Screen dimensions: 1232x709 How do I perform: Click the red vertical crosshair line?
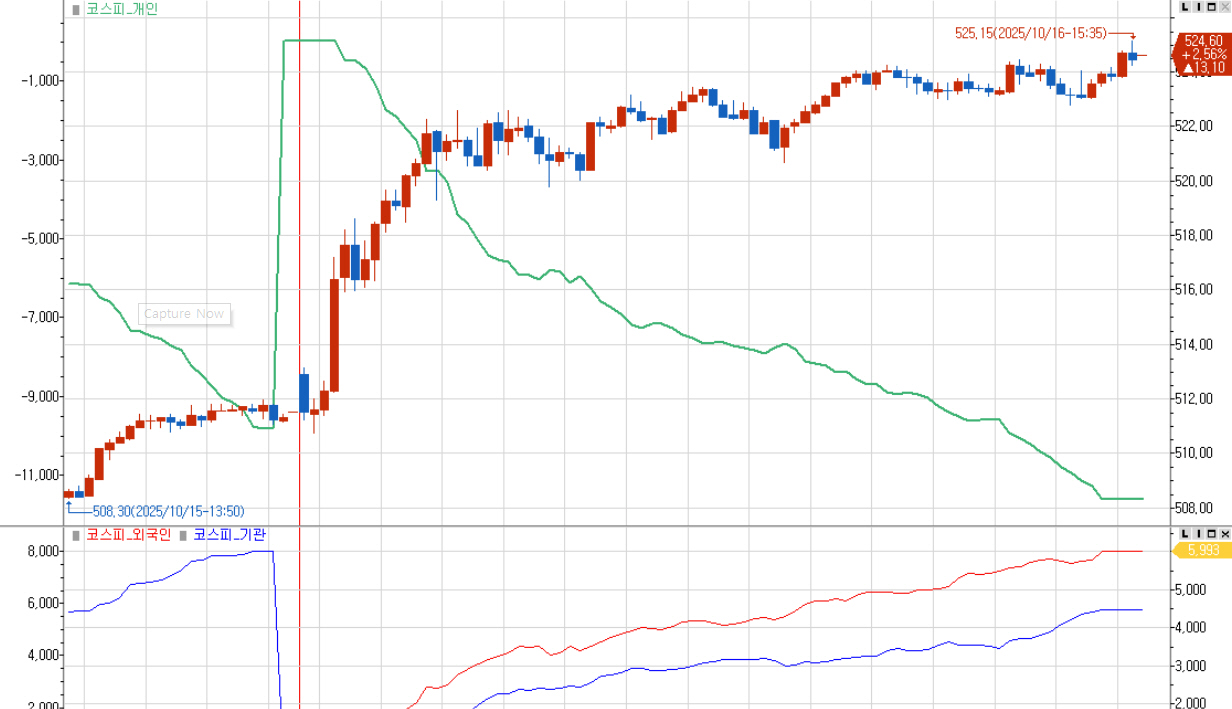coord(300,250)
